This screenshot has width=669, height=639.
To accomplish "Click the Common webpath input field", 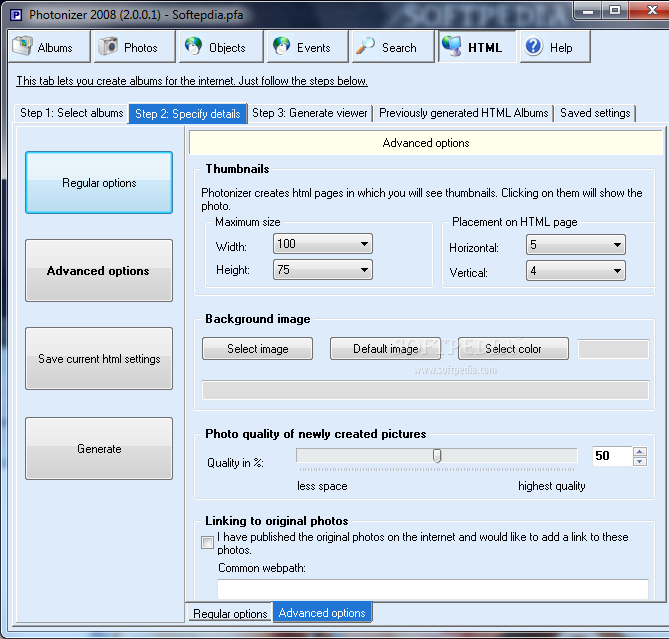I will [x=433, y=590].
